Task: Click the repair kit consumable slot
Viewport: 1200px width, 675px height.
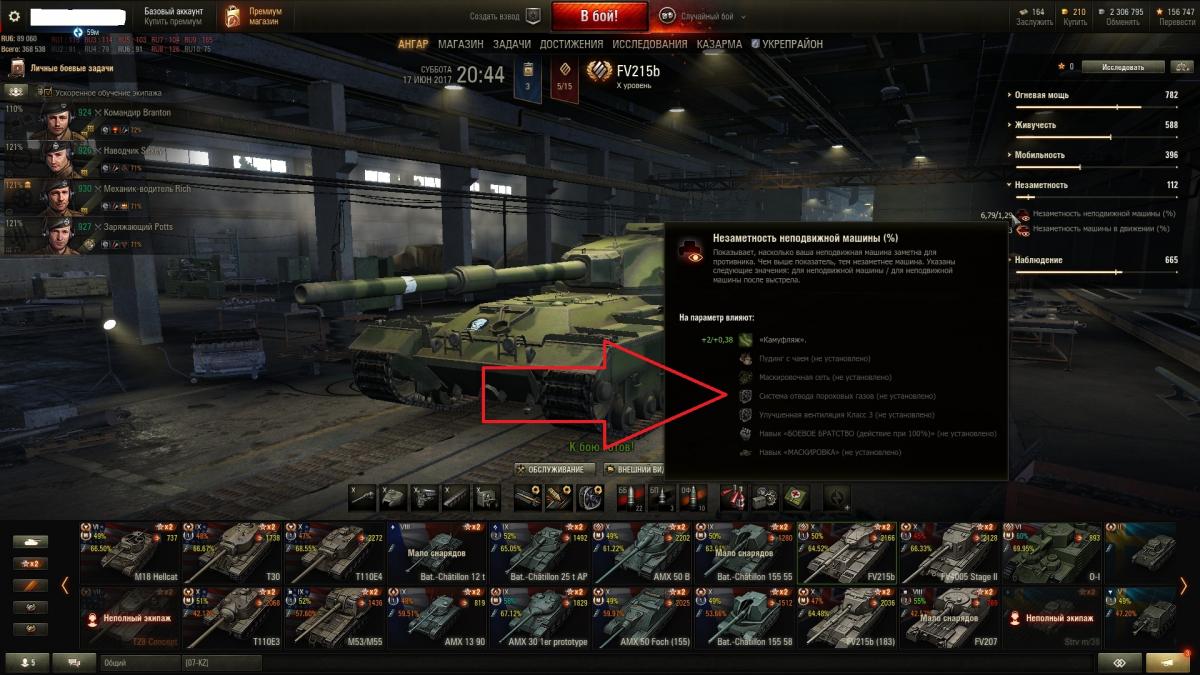Action: 766,496
